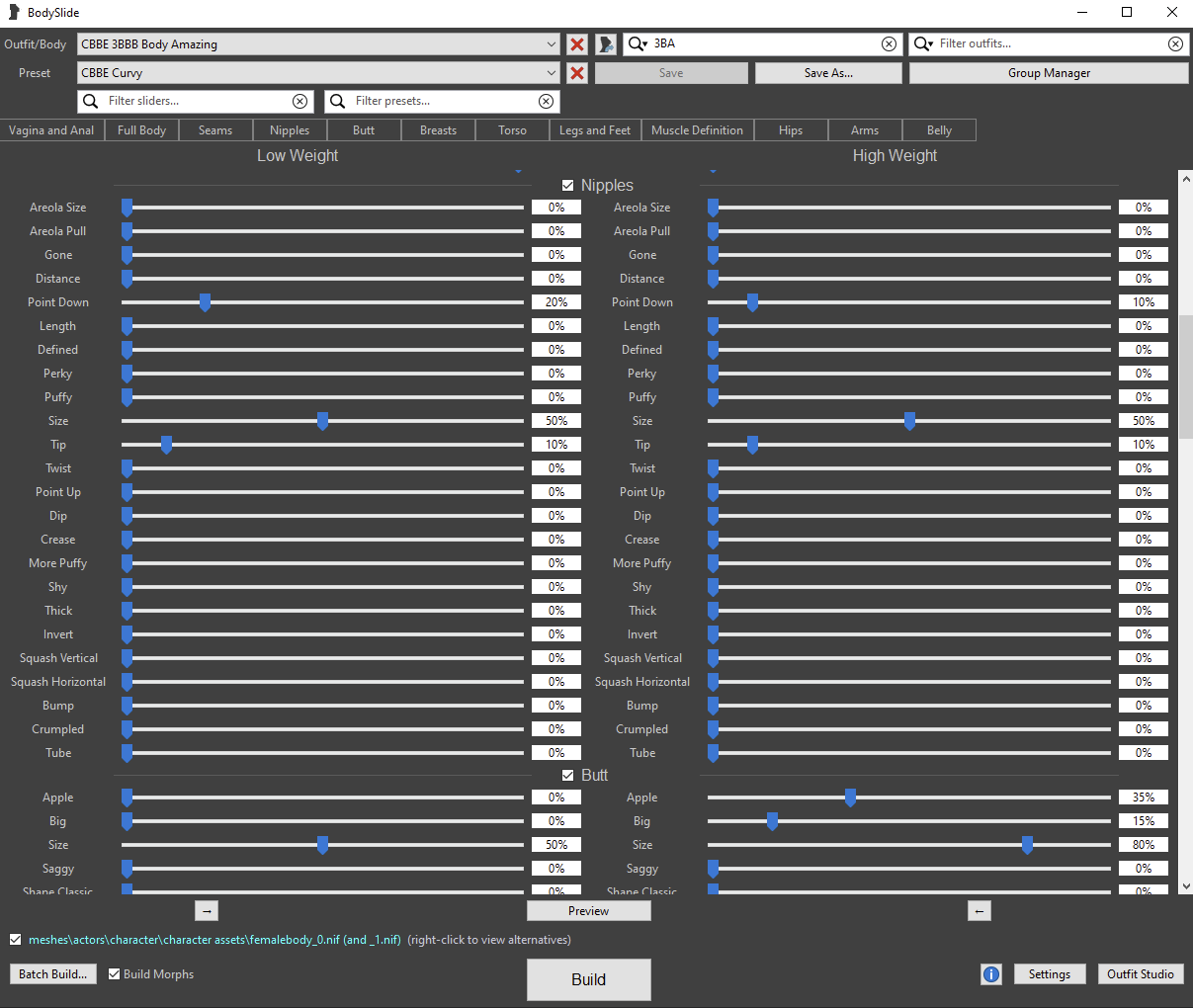Open Batch Build dialog
The height and width of the screenshot is (1008, 1193).
tap(53, 974)
